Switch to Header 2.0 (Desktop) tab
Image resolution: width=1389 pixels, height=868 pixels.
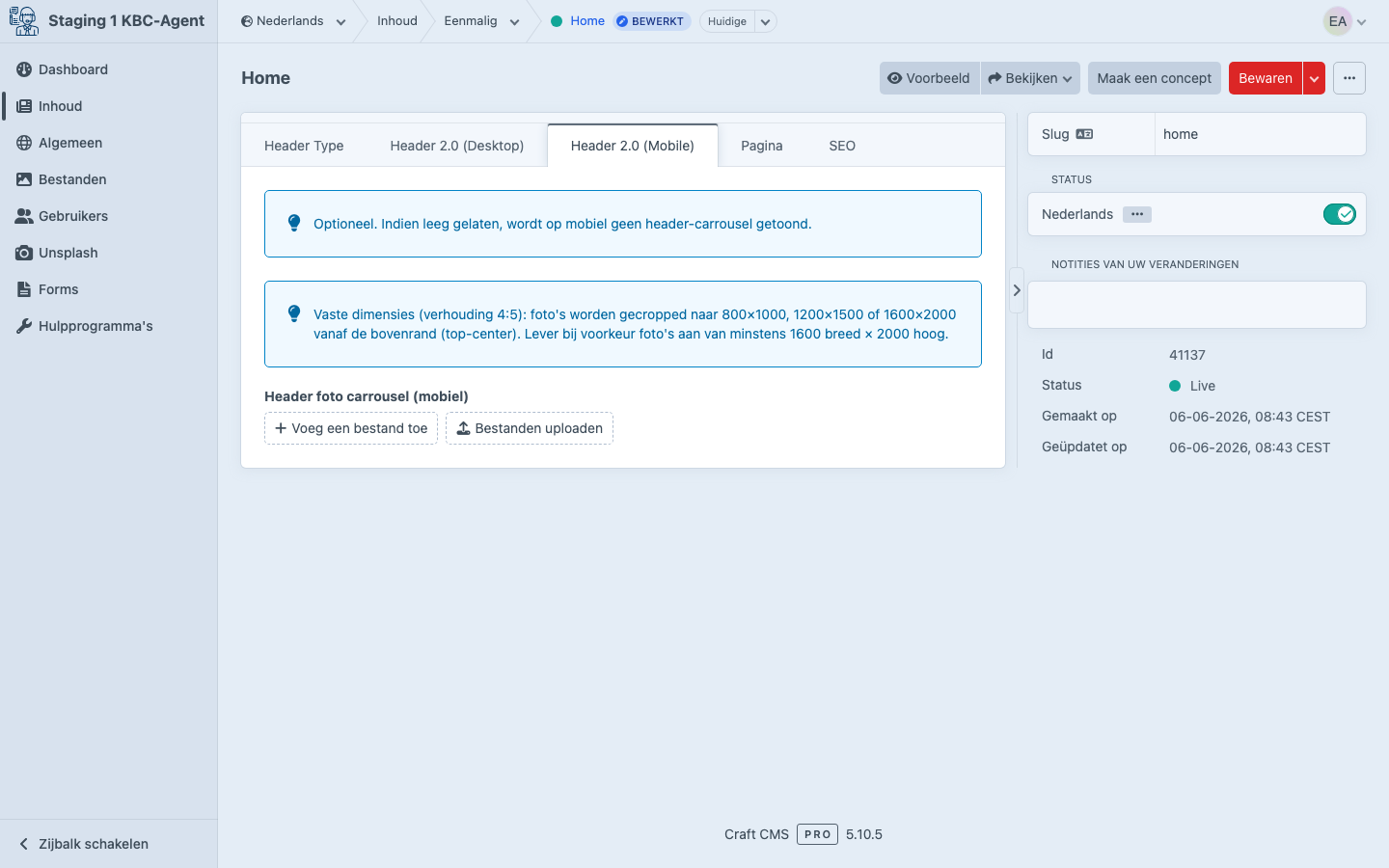[x=457, y=146]
